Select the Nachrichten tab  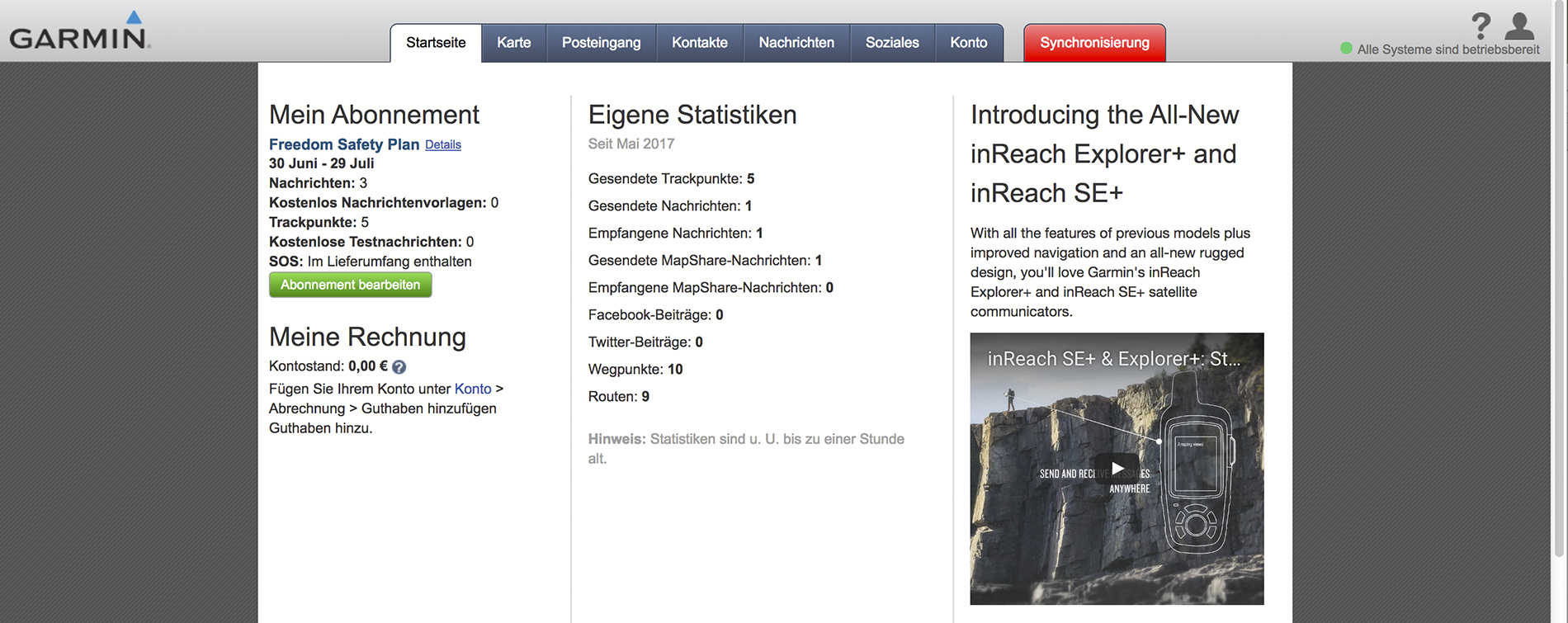[796, 43]
